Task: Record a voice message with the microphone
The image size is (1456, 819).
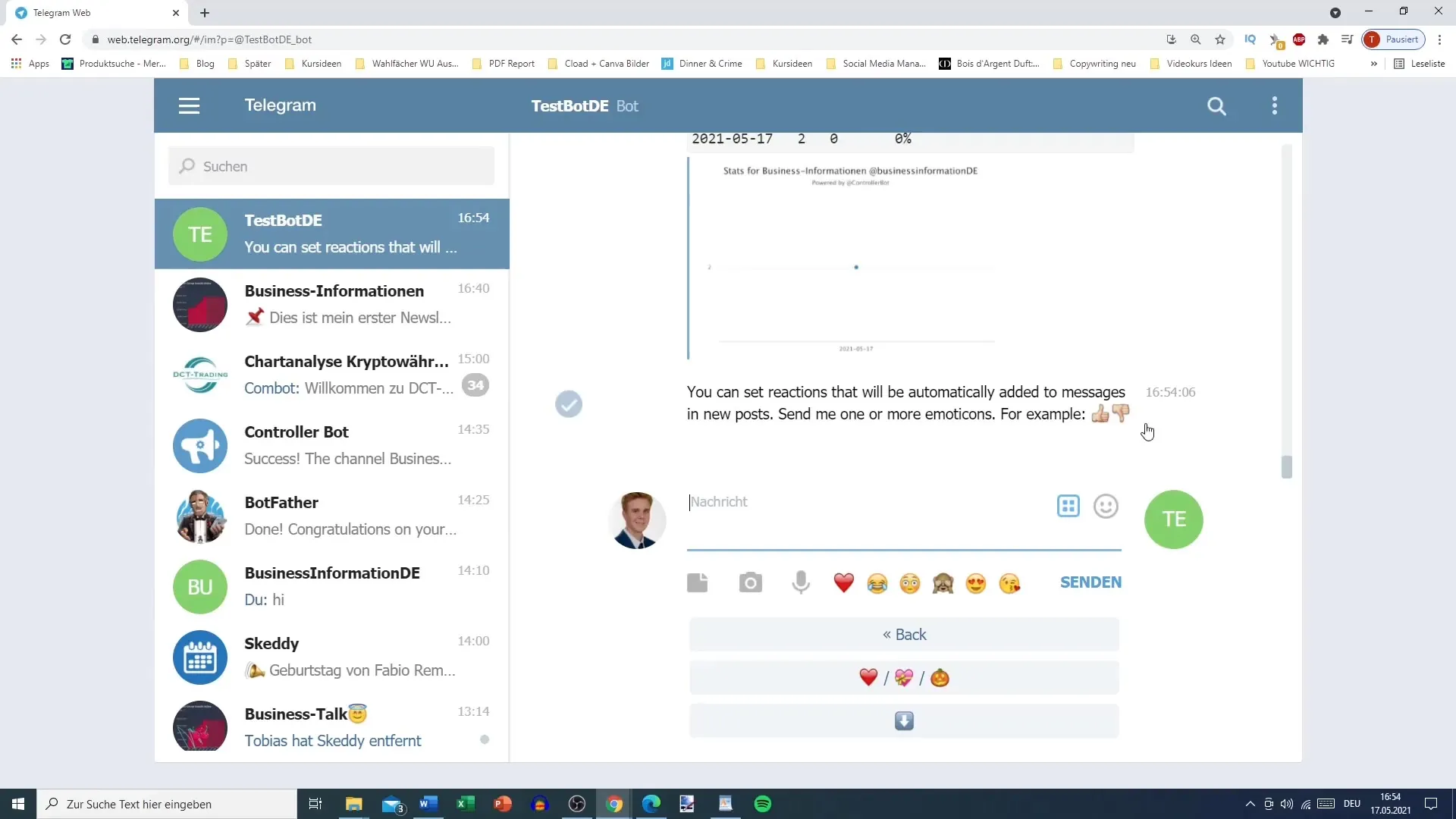Action: pyautogui.click(x=801, y=582)
